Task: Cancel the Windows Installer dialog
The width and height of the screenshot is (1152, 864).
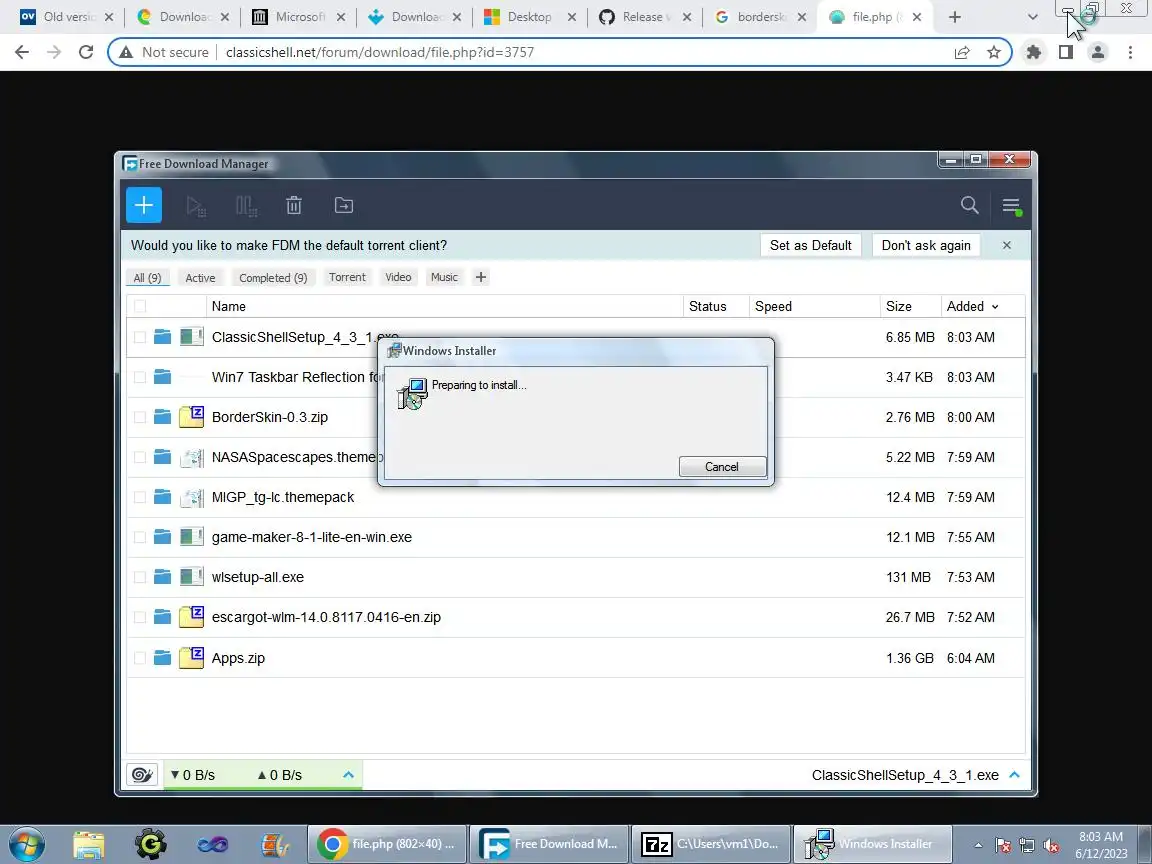Action: [x=722, y=467]
